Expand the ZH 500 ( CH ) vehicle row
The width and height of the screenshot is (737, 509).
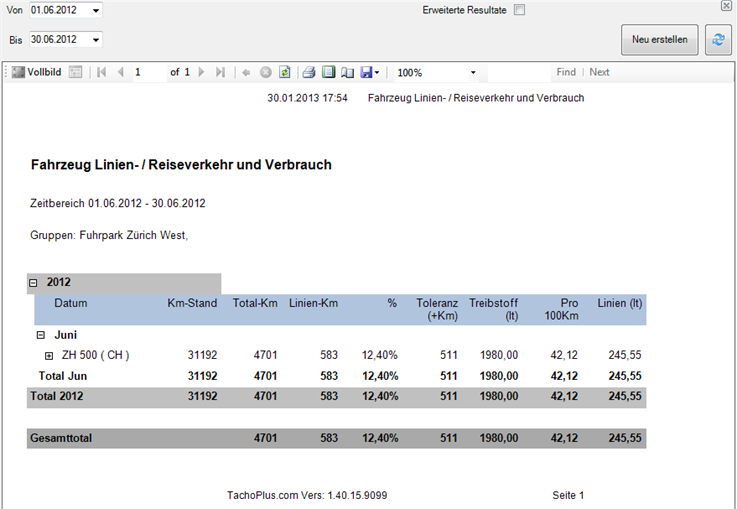(49, 355)
